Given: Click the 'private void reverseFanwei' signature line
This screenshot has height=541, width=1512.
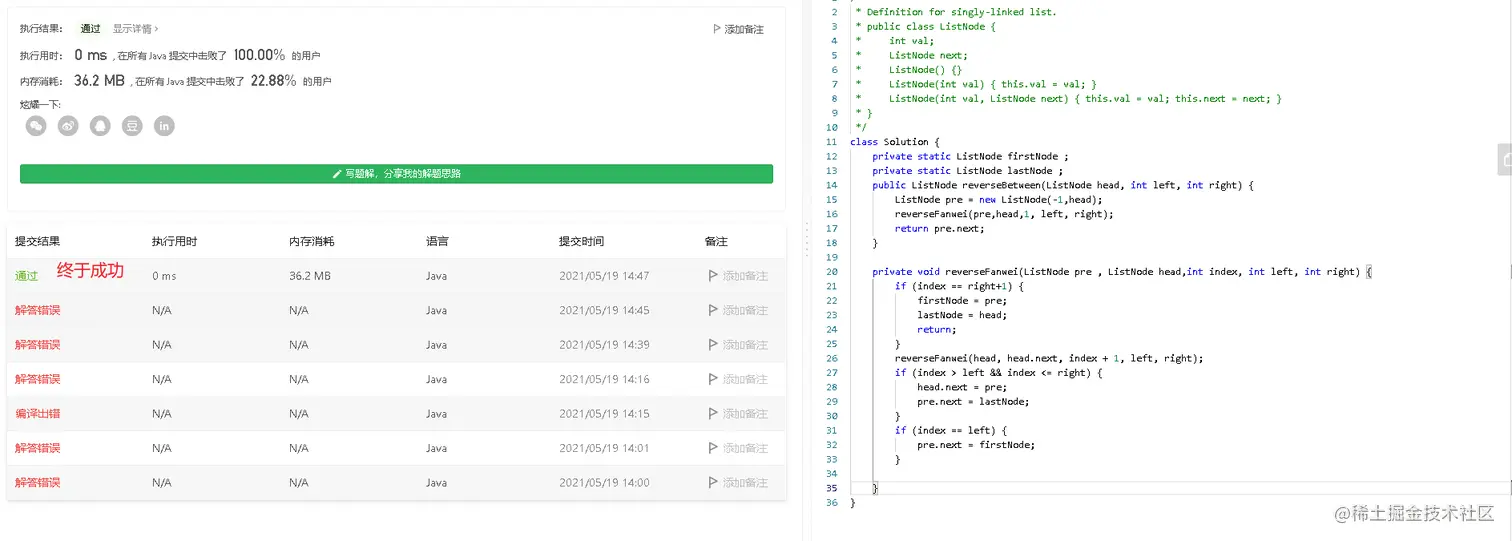Looking at the screenshot, I should click(x=1122, y=272).
